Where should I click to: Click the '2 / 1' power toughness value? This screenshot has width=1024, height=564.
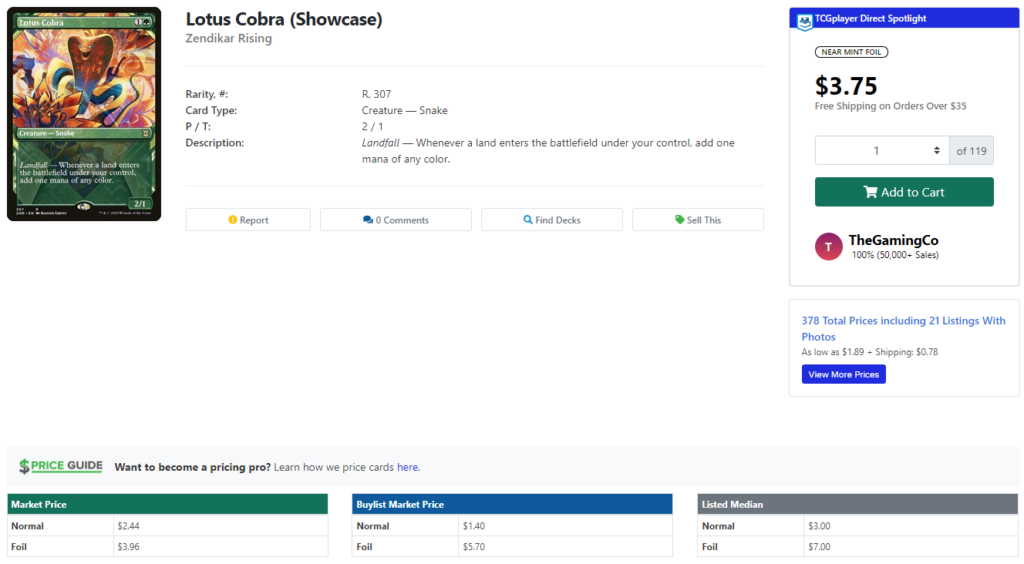(372, 127)
